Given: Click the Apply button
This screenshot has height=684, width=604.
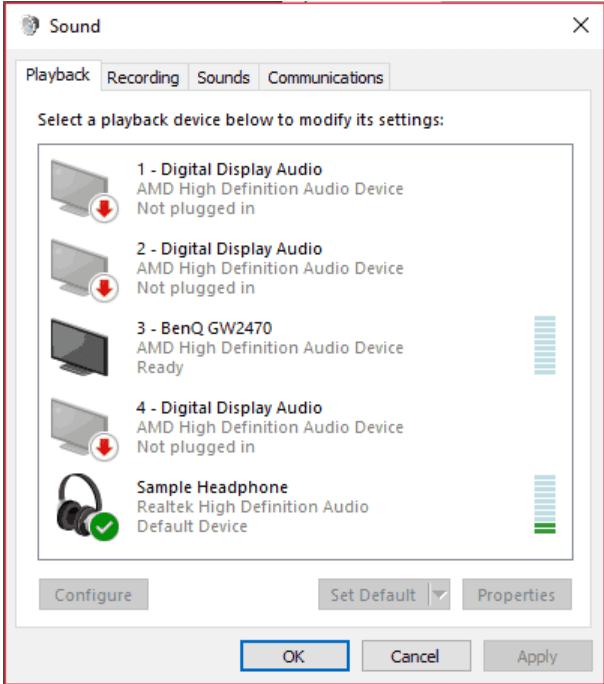Looking at the screenshot, I should [x=537, y=656].
